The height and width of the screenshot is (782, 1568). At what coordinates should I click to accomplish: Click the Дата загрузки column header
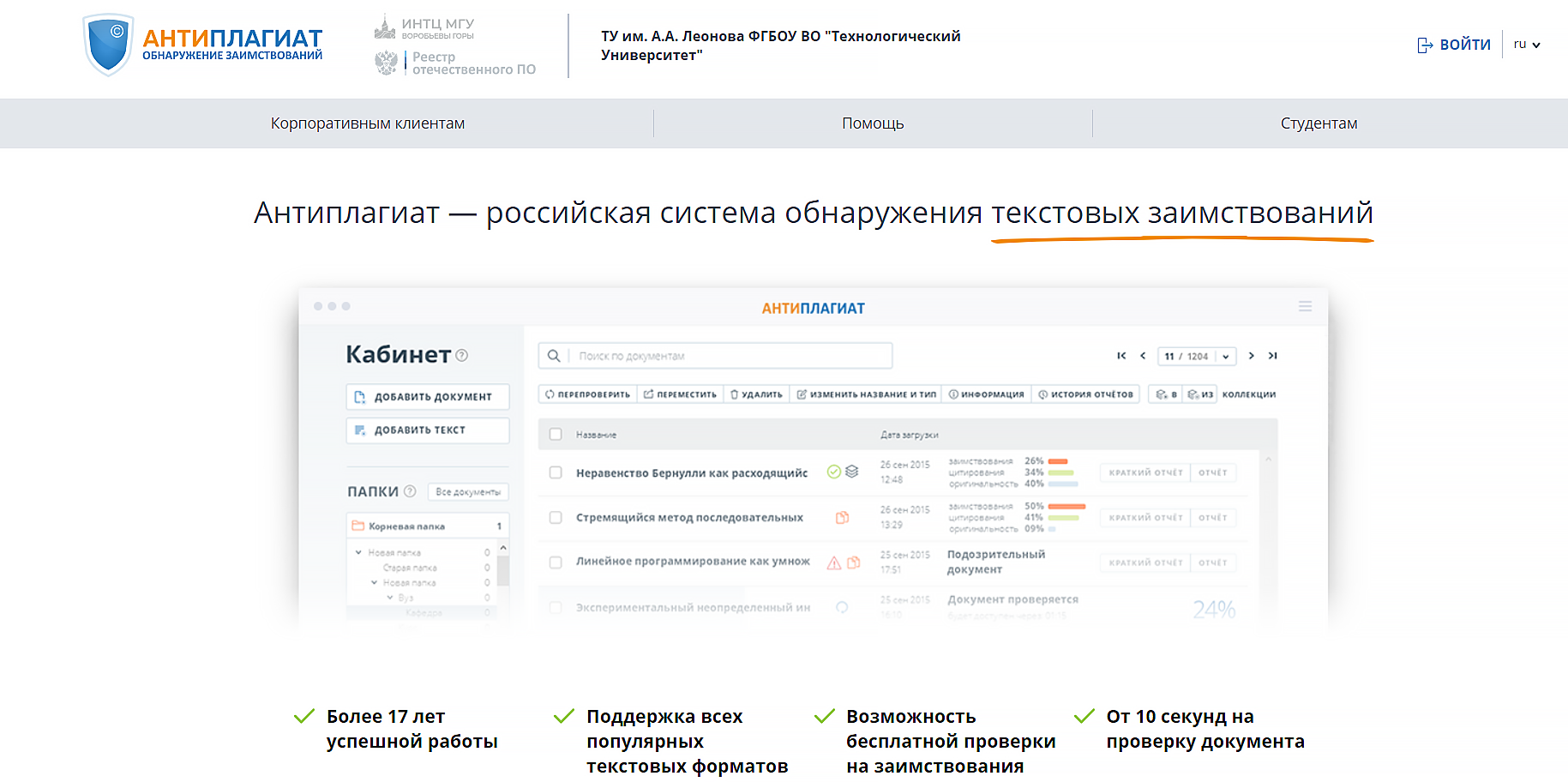pyautogui.click(x=909, y=435)
